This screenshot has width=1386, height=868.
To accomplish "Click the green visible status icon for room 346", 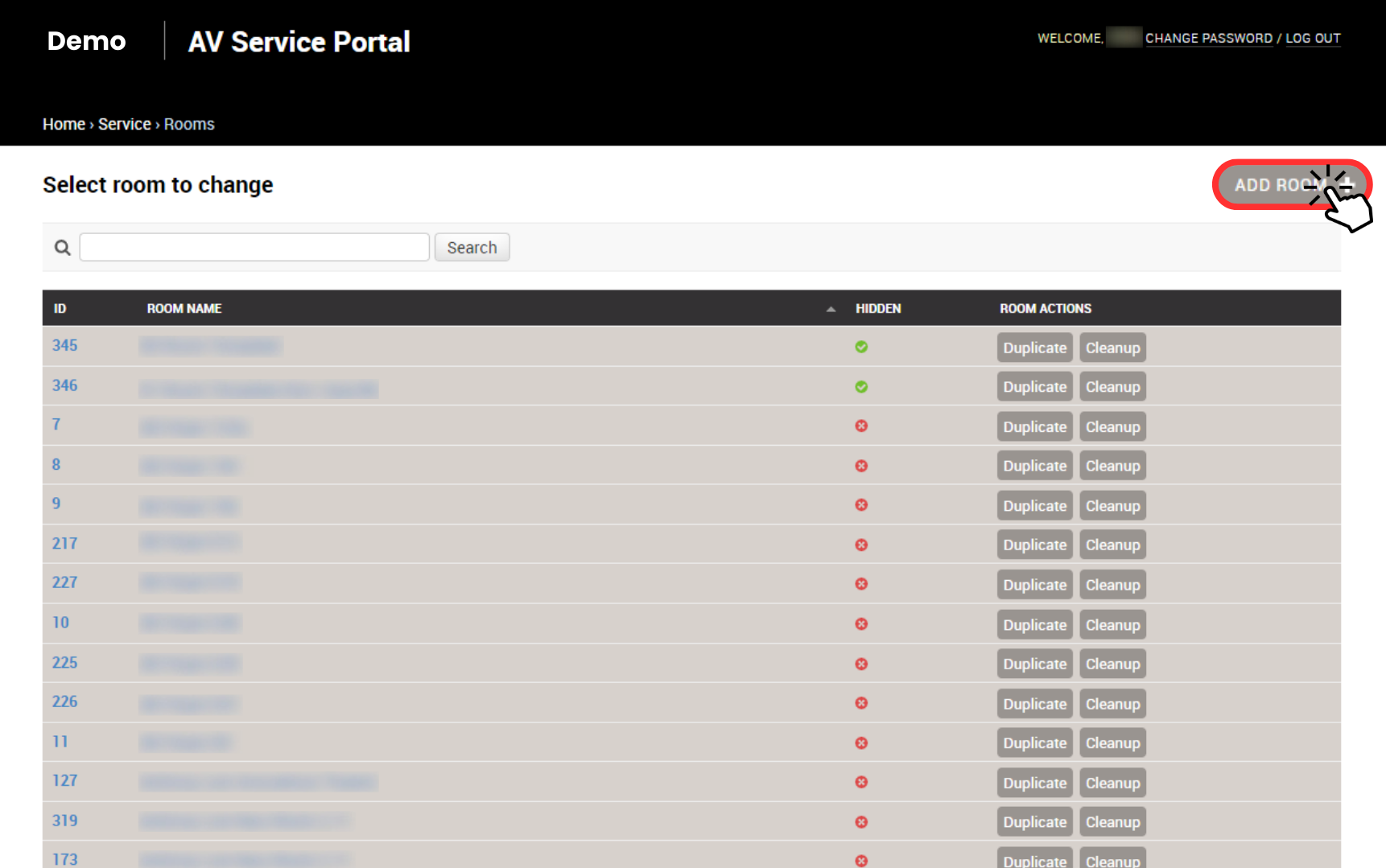I will pos(861,387).
